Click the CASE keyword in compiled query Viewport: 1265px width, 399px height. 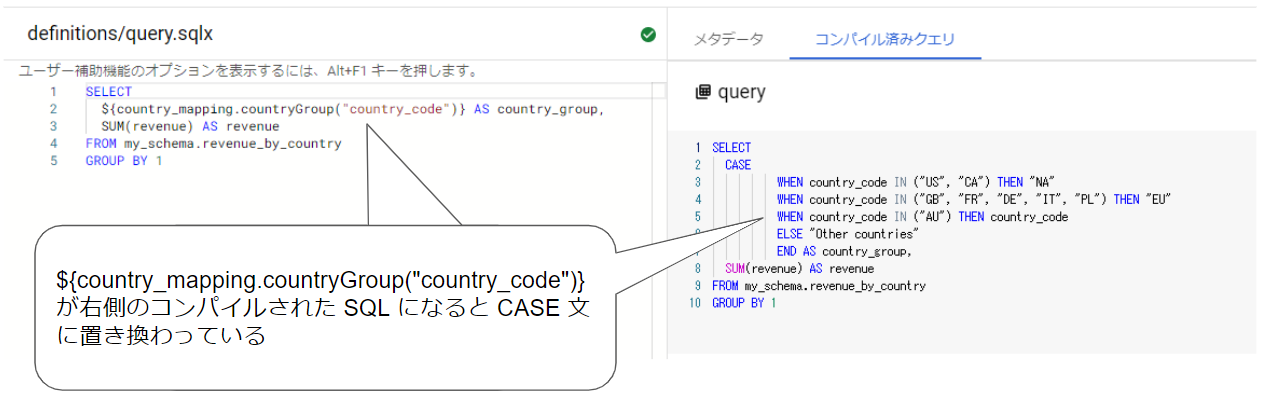click(x=738, y=165)
